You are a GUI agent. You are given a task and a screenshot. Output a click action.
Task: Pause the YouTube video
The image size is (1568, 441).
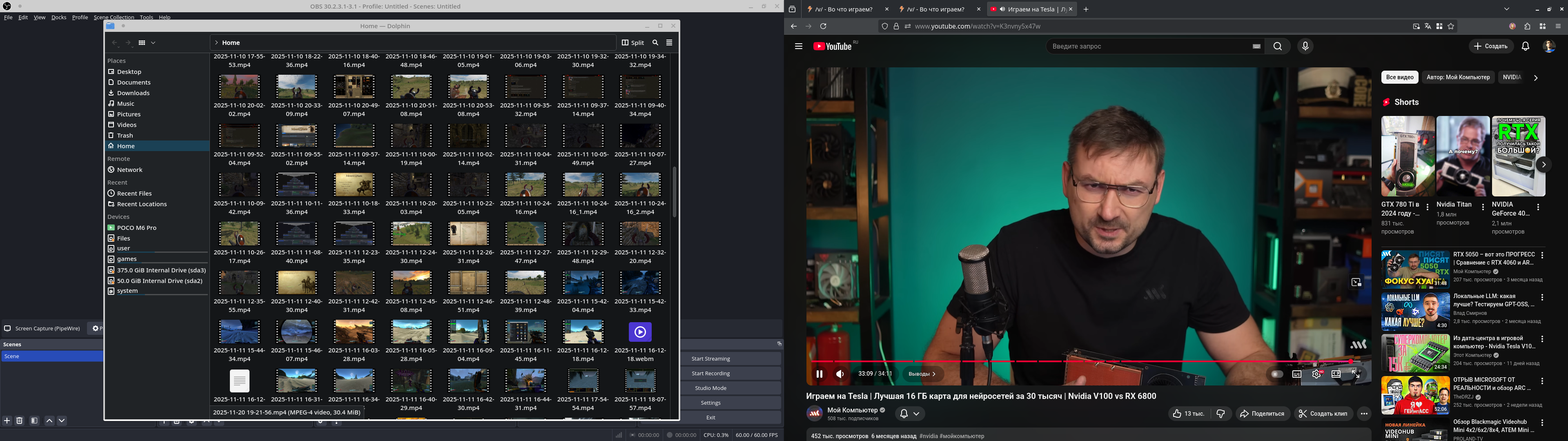[x=819, y=374]
